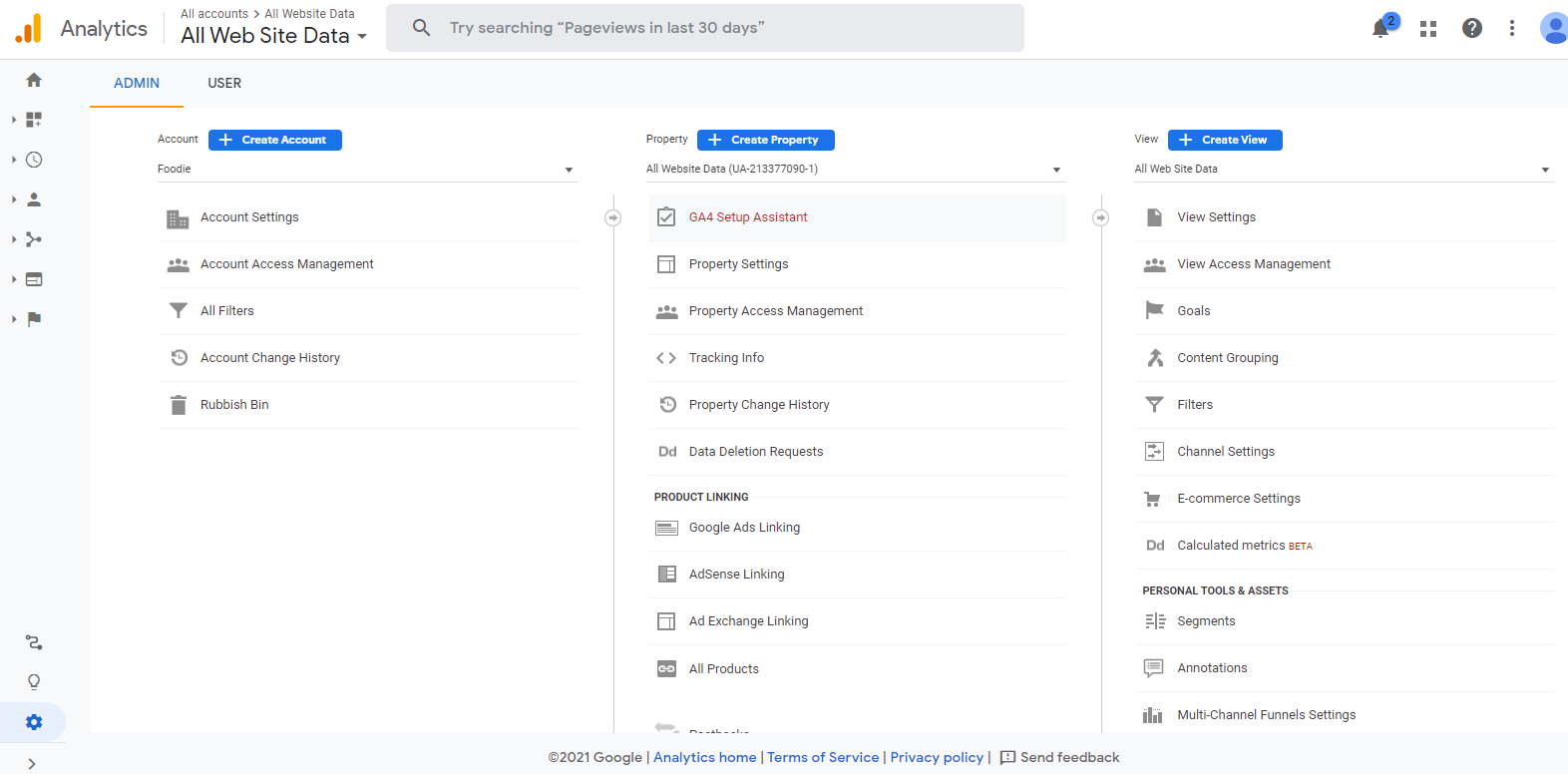Click arrow between Property and View columns

1101,217
